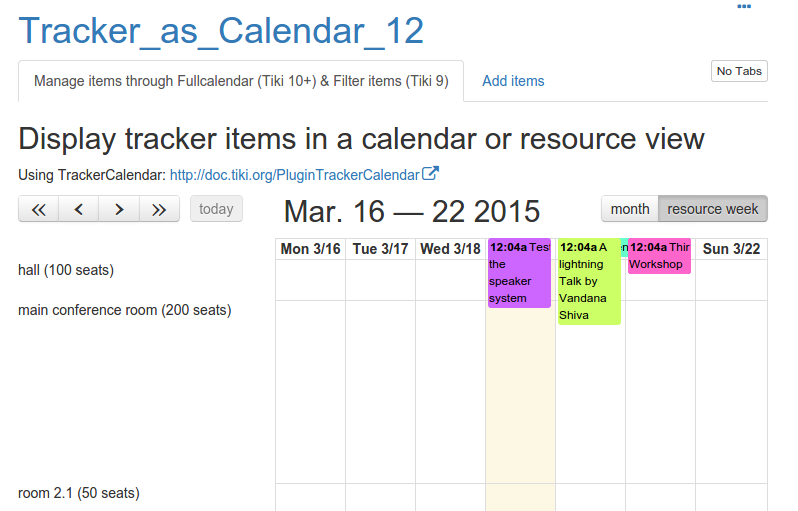Jump forward with the double-right arrow button

point(159,209)
